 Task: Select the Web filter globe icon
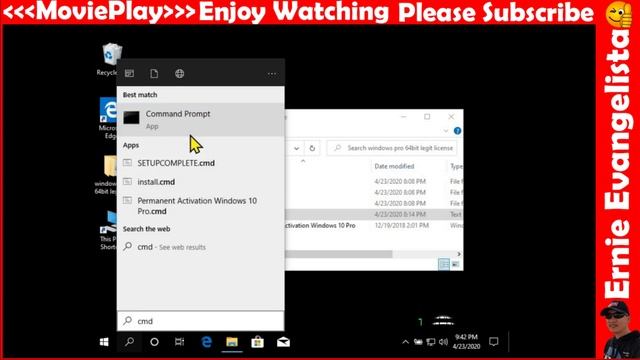[x=180, y=73]
